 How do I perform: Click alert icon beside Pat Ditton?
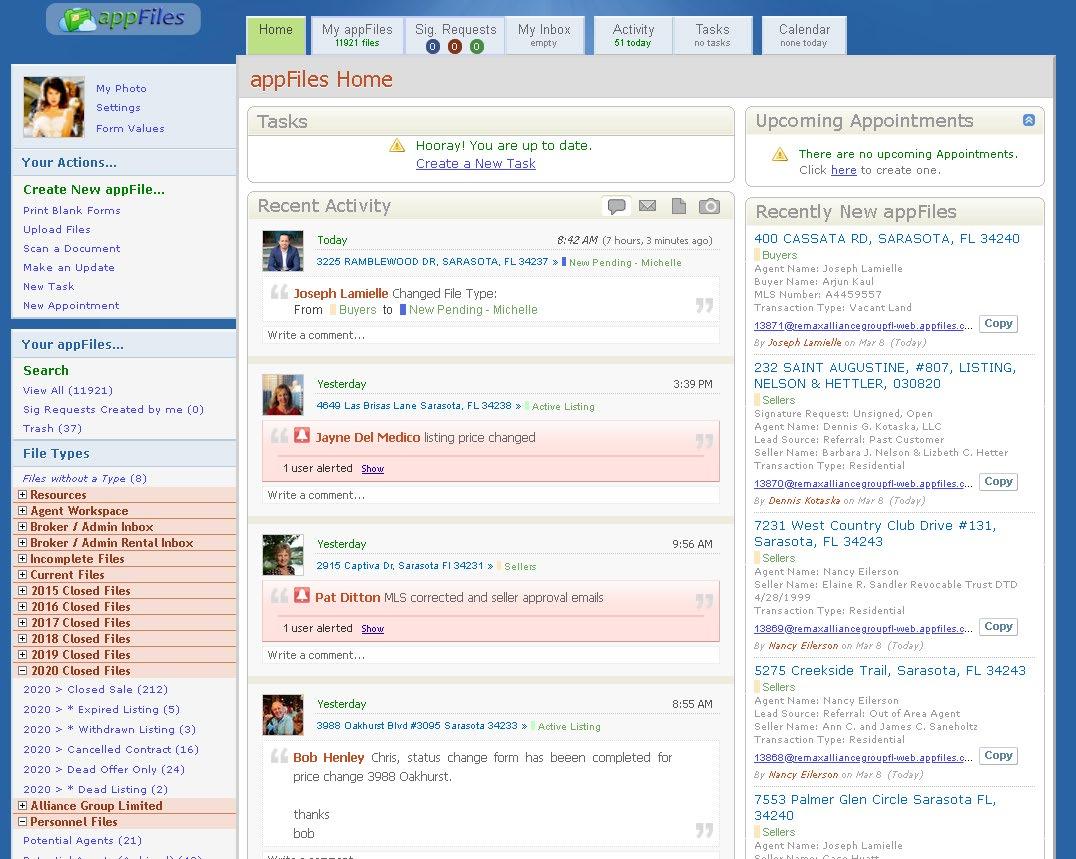pyautogui.click(x=302, y=595)
